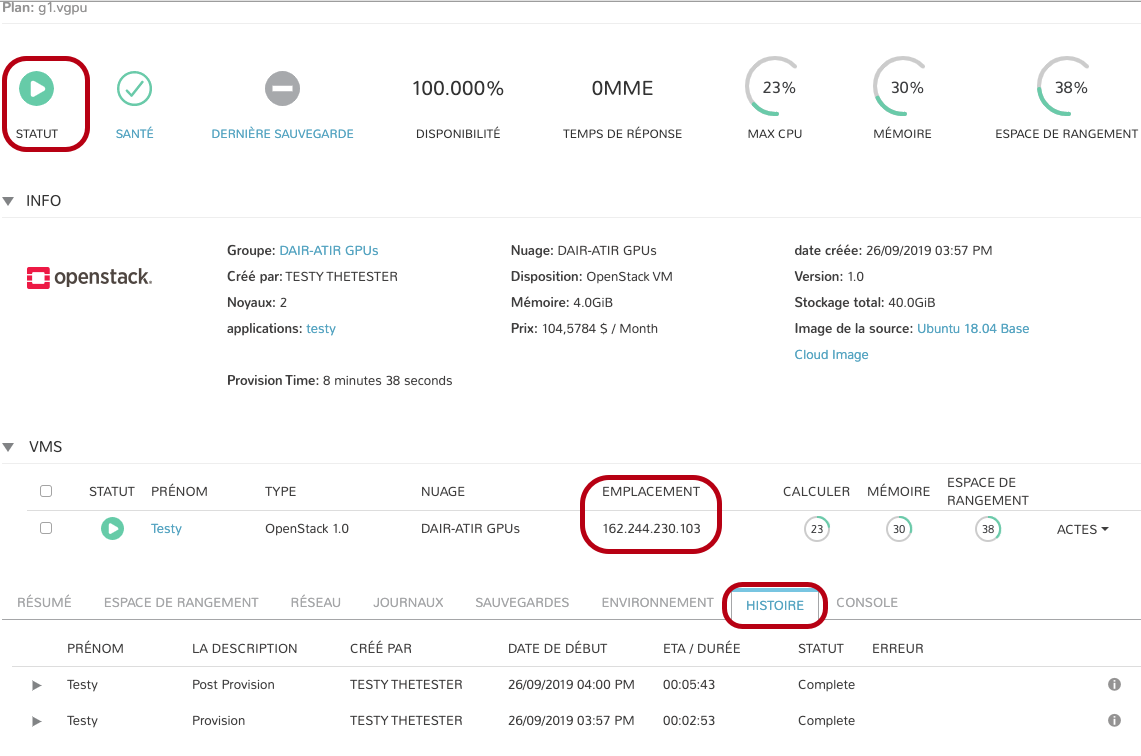Click the 162.244.230.103 IP address
The width and height of the screenshot is (1141, 756).
pos(651,528)
